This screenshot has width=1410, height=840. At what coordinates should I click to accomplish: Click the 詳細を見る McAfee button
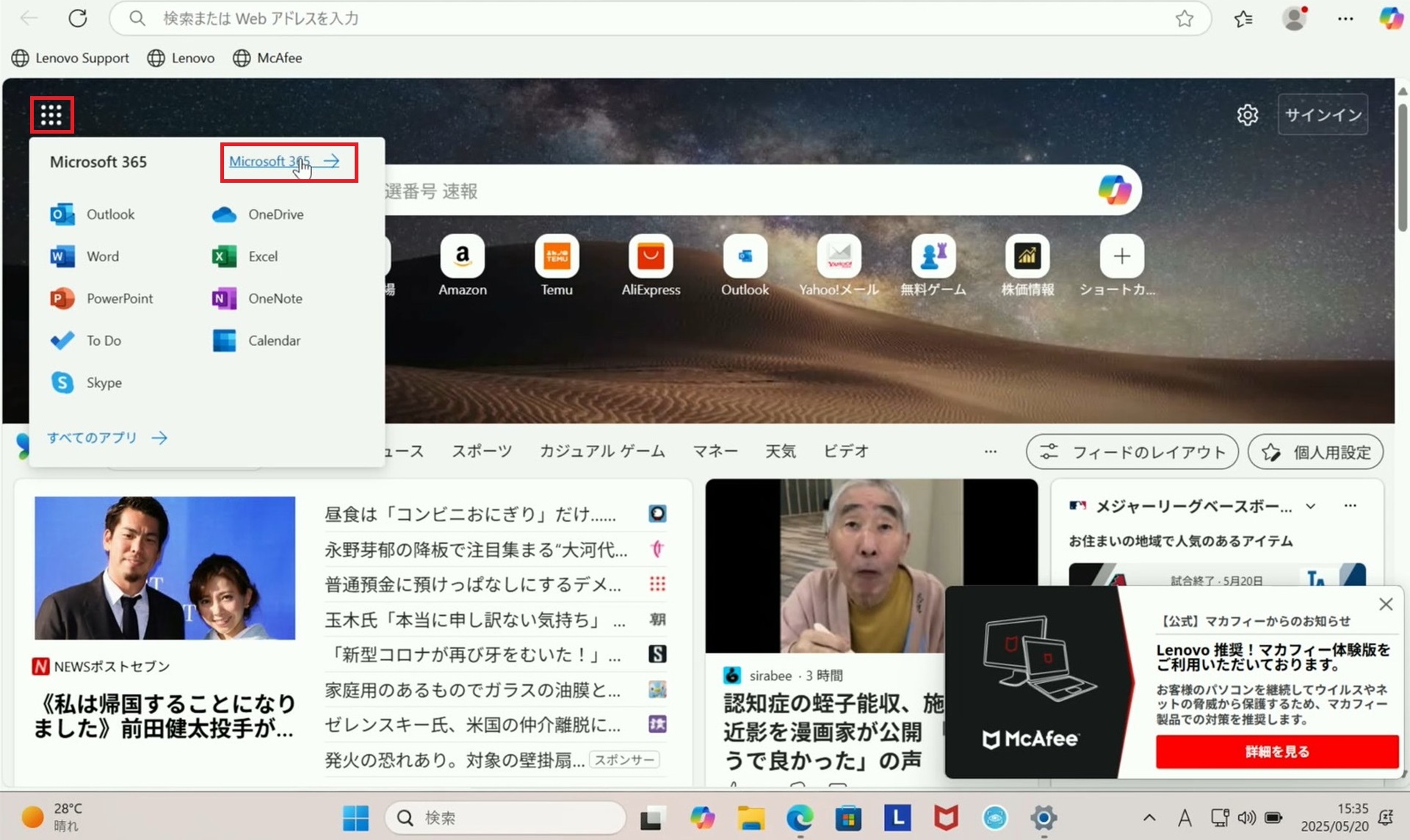(1277, 751)
